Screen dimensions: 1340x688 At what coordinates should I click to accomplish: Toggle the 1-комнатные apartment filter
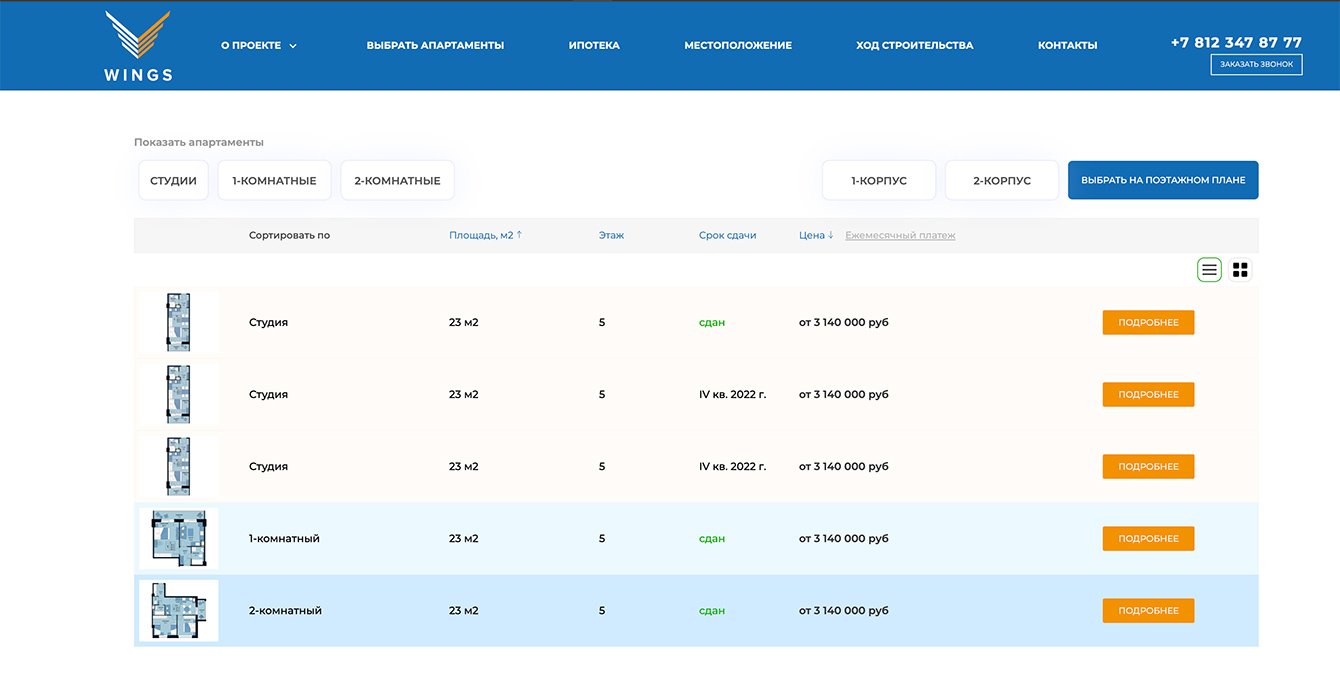274,181
